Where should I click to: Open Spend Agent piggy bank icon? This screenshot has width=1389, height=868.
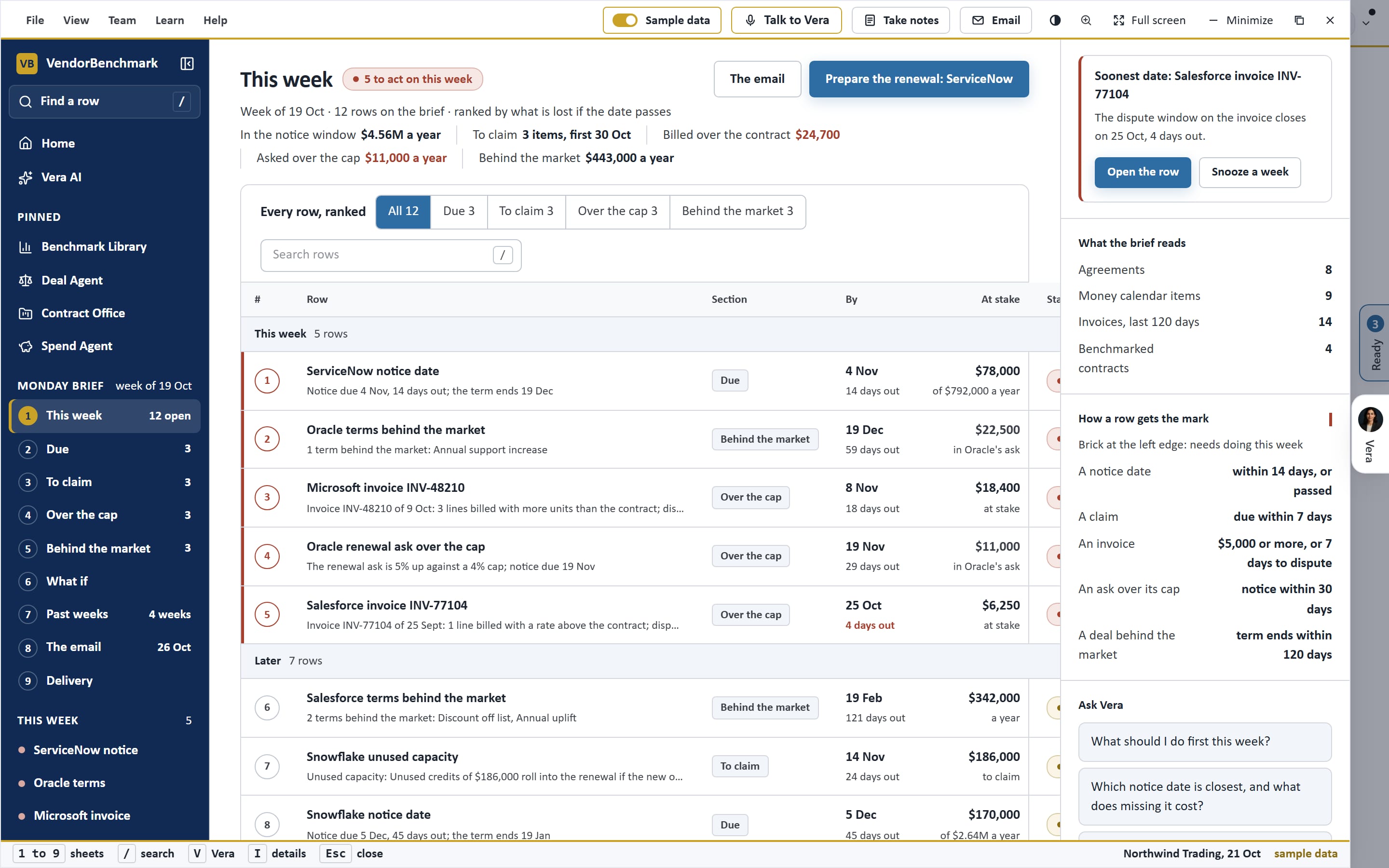pyautogui.click(x=25, y=346)
